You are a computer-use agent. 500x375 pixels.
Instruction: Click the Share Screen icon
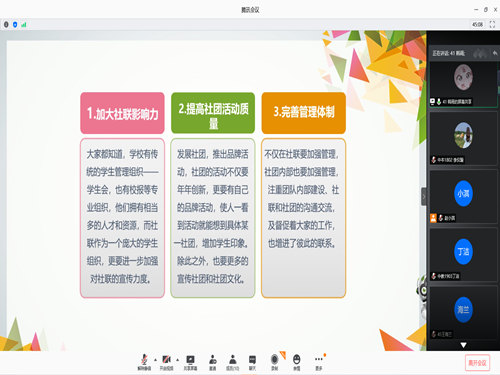190,362
